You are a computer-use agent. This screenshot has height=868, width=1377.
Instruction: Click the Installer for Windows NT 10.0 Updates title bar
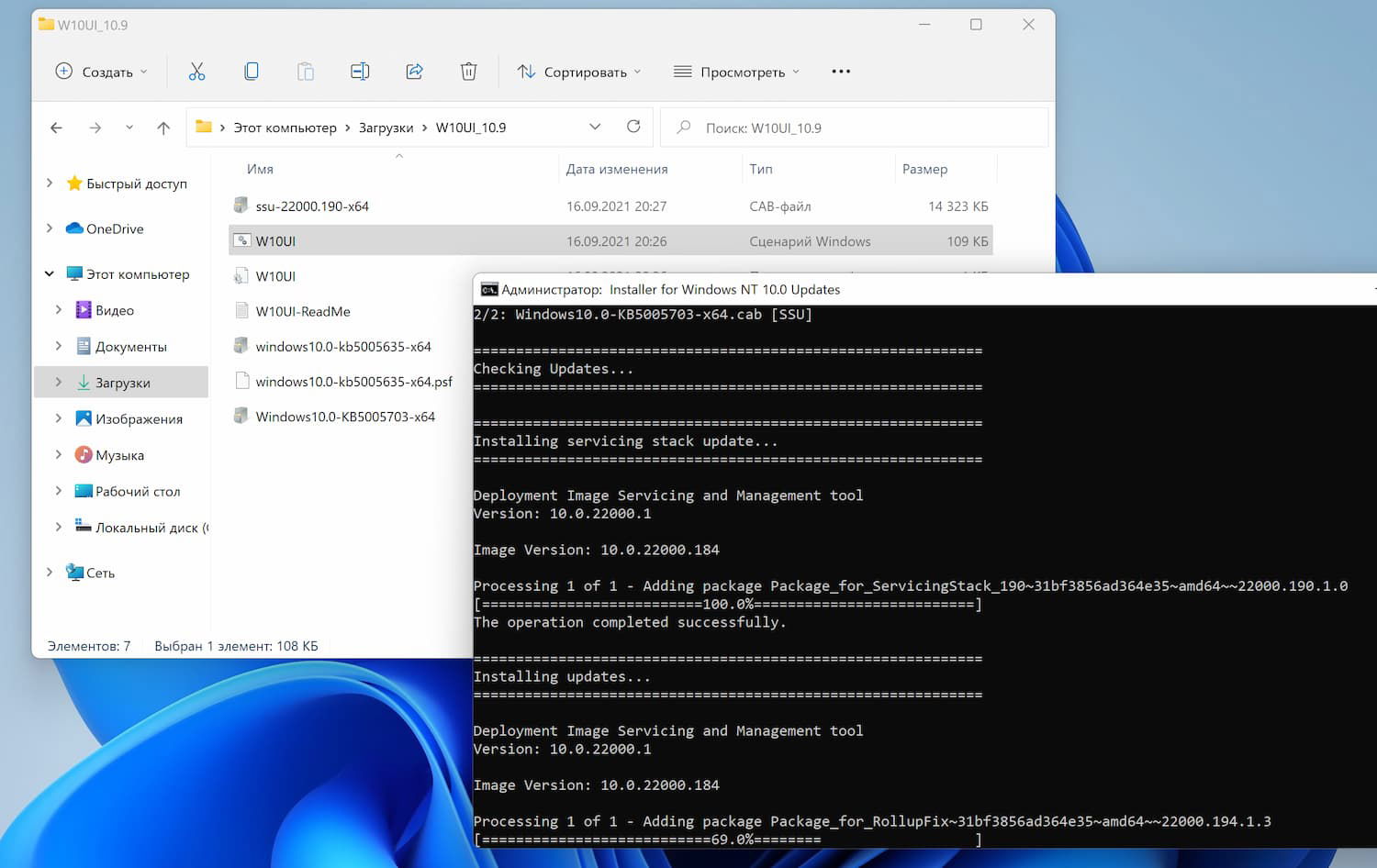click(x=924, y=289)
